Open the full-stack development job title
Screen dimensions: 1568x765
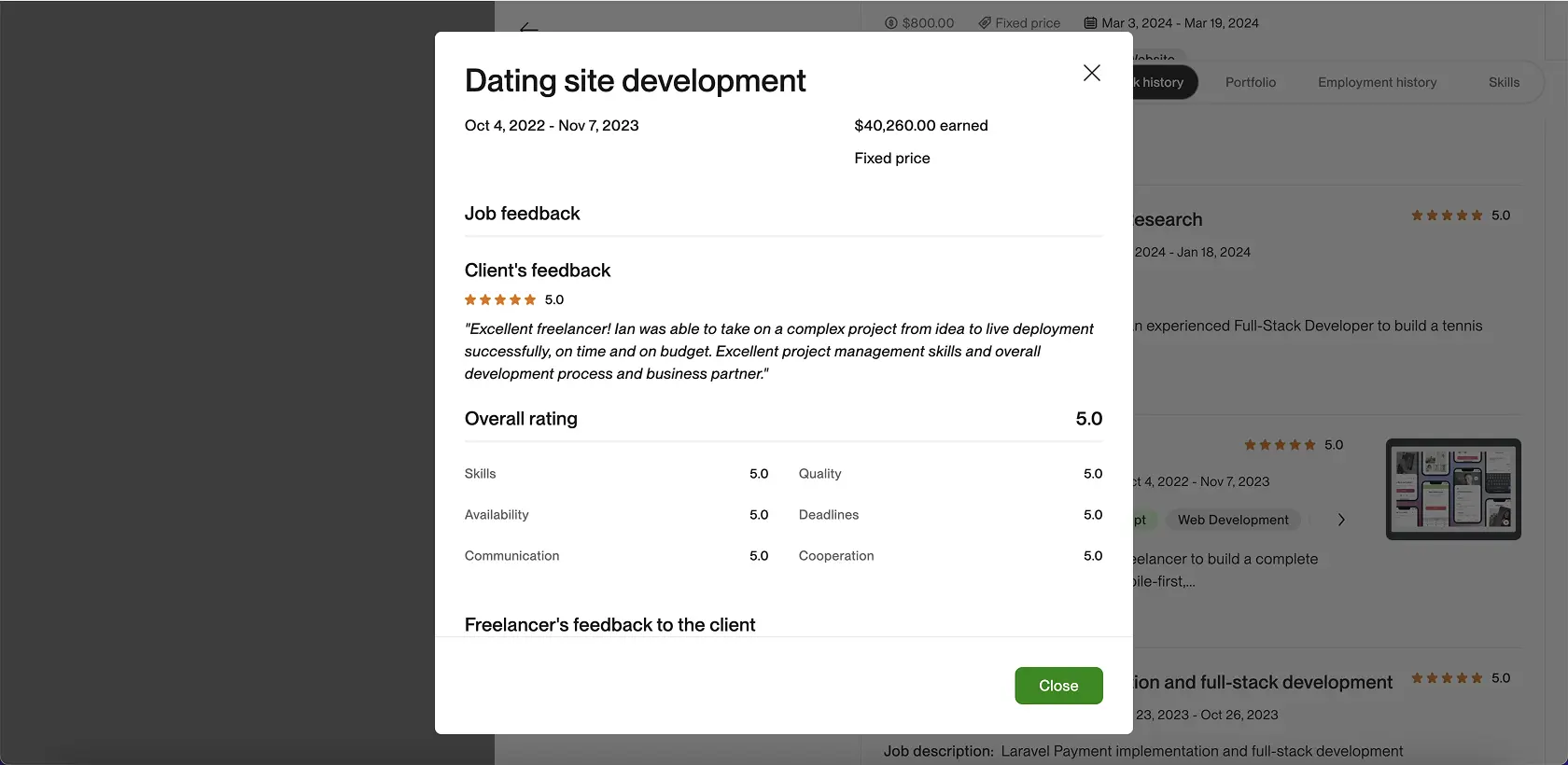(1263, 683)
